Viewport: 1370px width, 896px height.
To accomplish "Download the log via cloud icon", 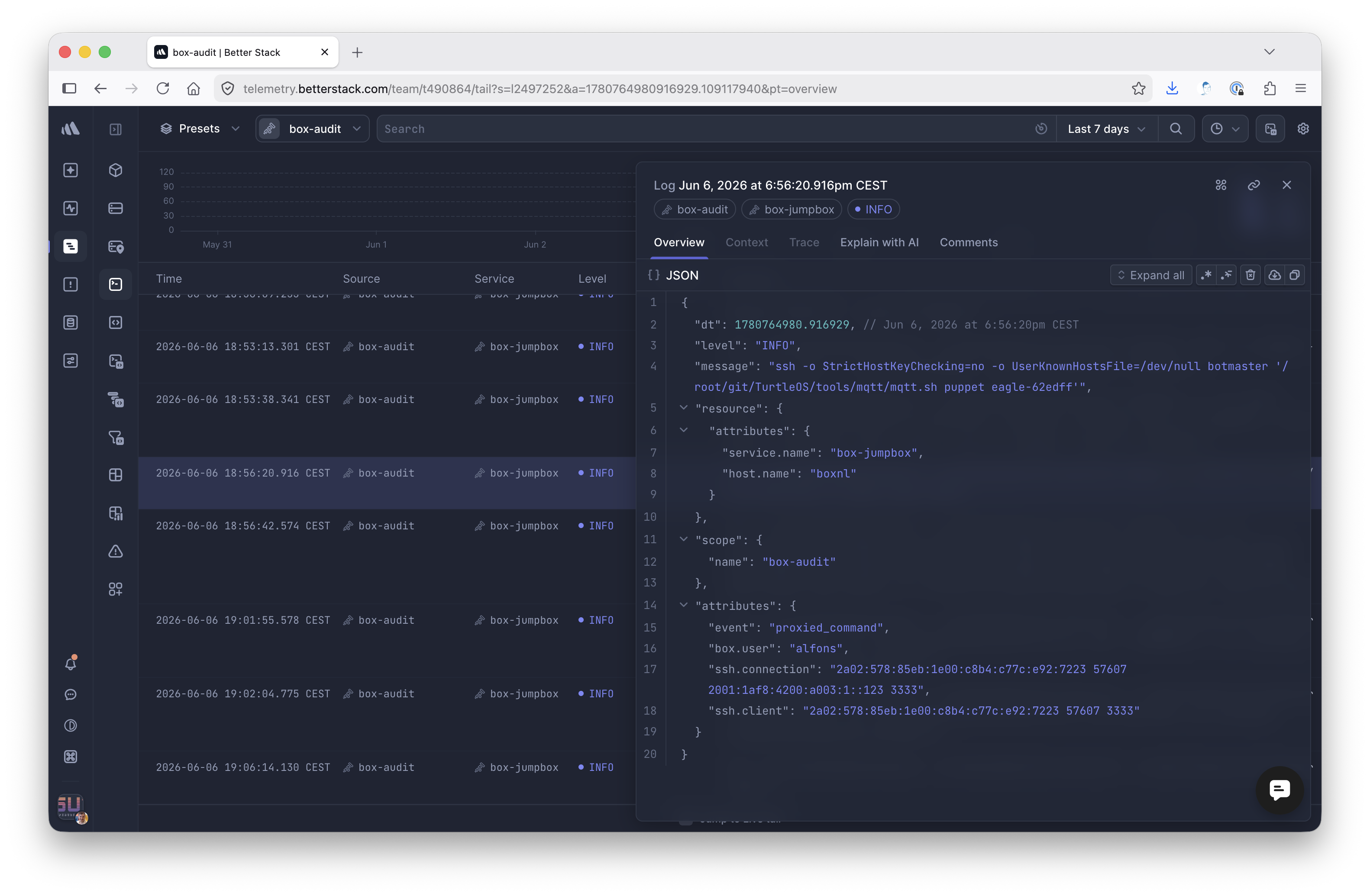I will click(x=1274, y=275).
